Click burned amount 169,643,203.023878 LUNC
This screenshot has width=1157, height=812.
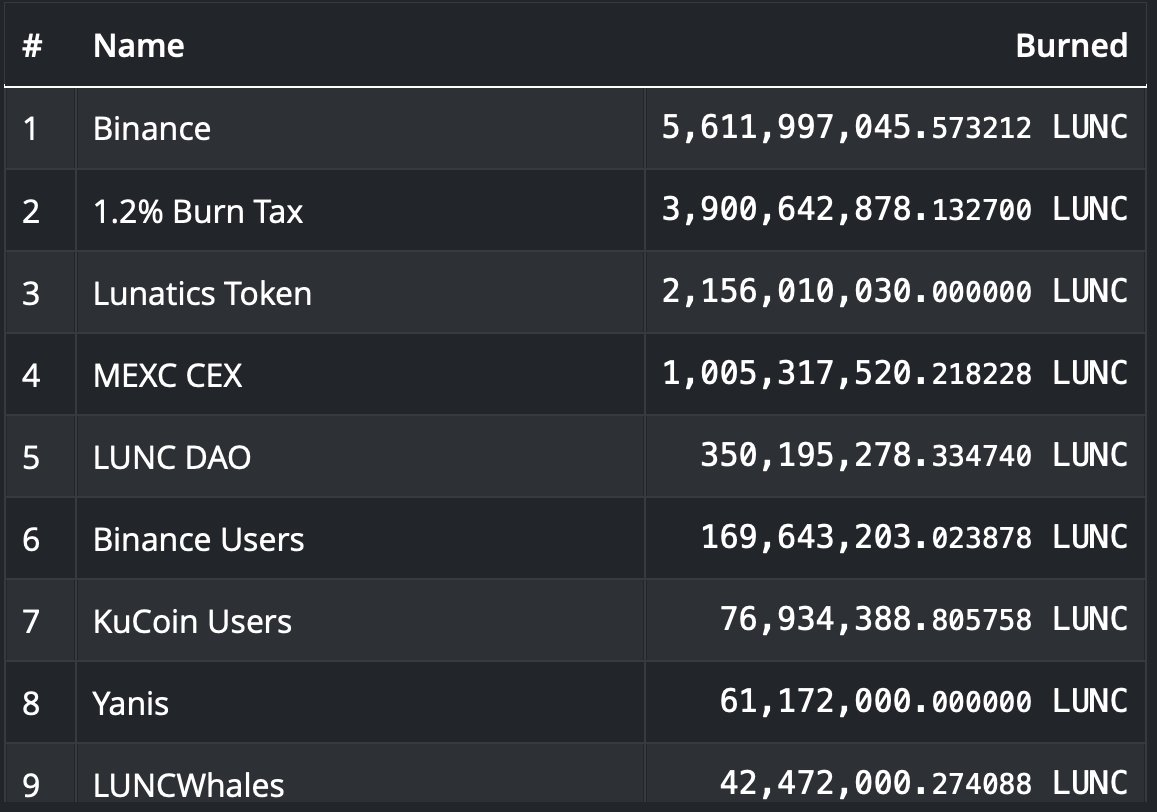pos(913,537)
